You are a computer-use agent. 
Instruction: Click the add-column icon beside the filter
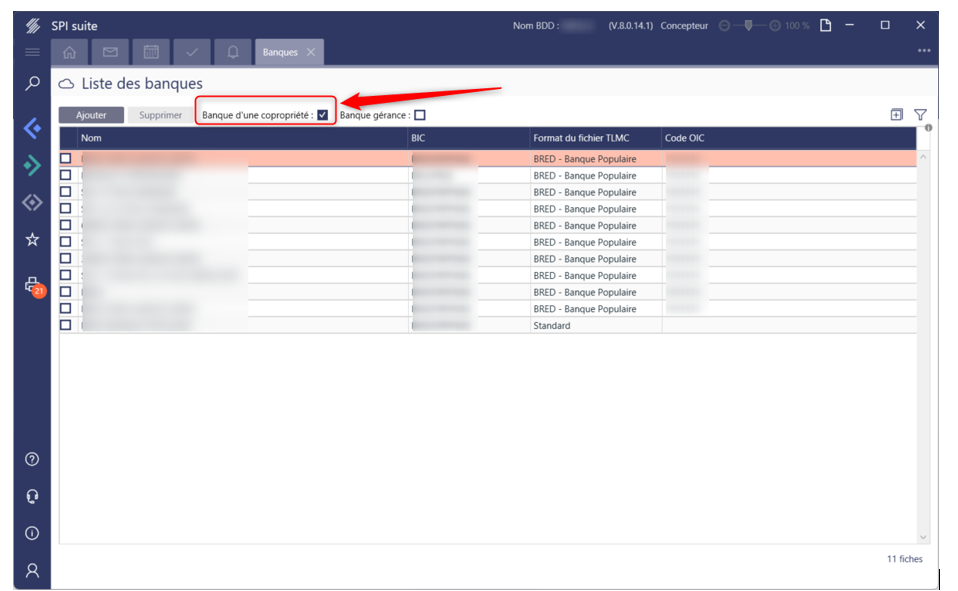click(897, 115)
